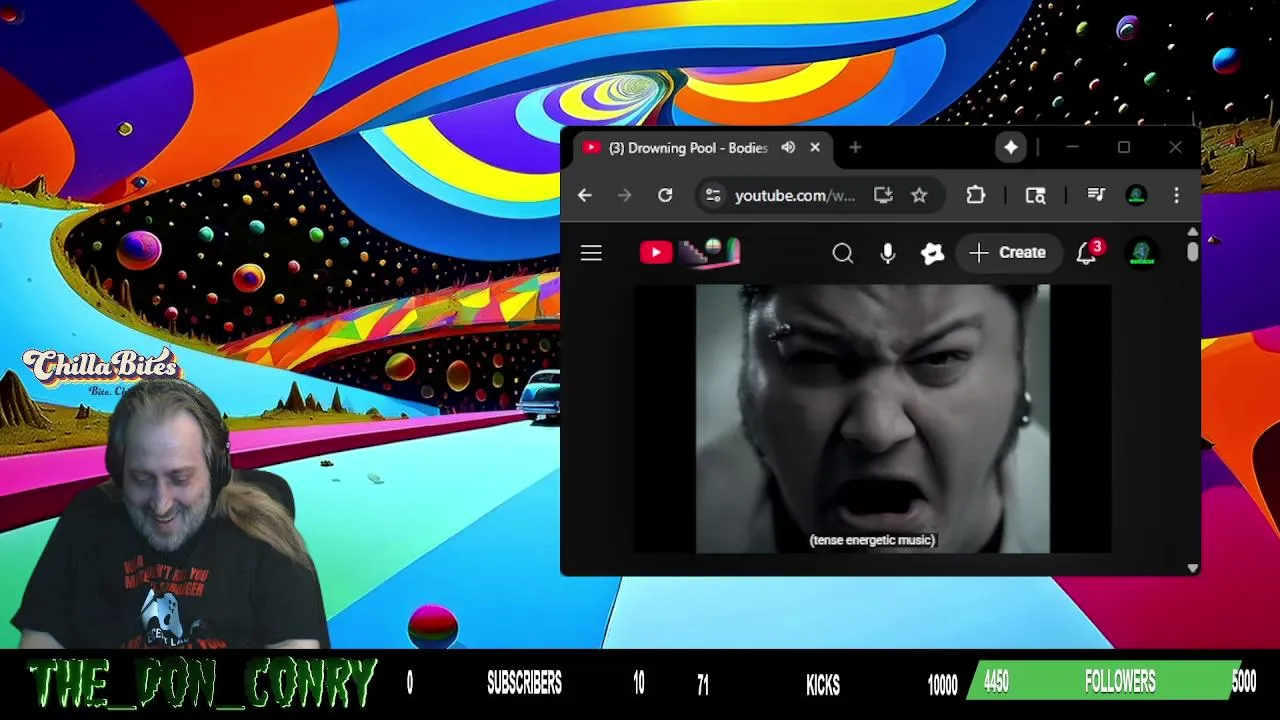This screenshot has width=1280, height=720.
Task: Open the Chrome profile avatar
Action: (1136, 196)
